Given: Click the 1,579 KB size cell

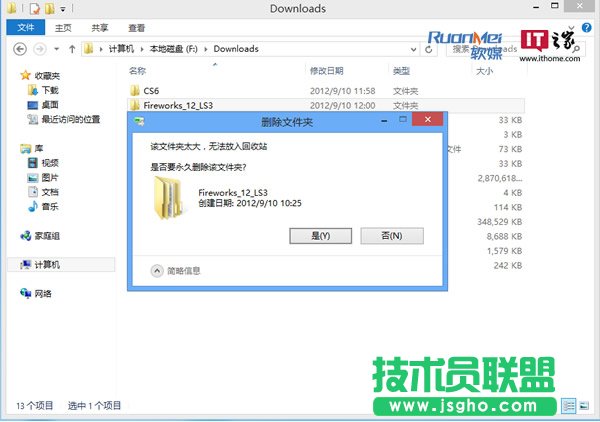Looking at the screenshot, I should click(504, 251).
